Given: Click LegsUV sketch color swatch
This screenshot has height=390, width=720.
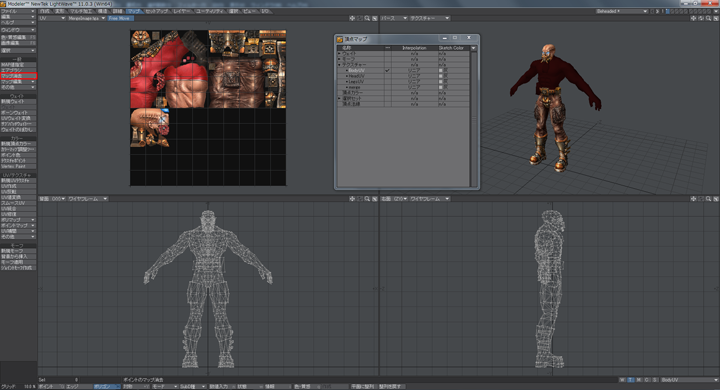Looking at the screenshot, I should [440, 81].
